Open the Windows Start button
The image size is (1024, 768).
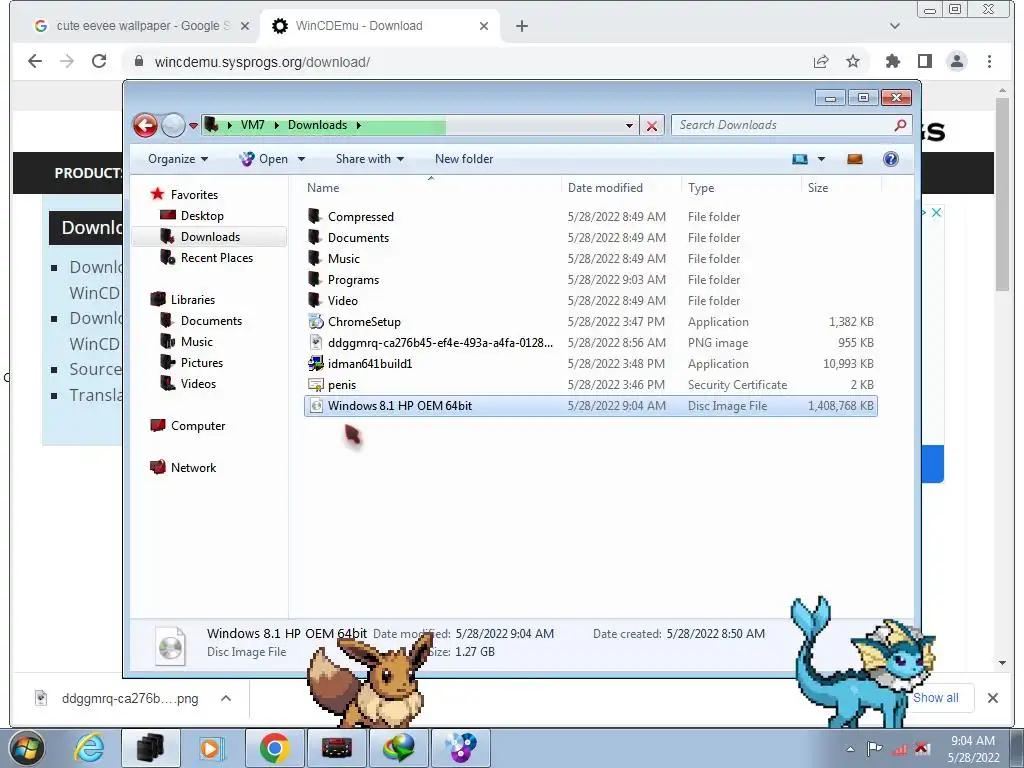coord(26,748)
